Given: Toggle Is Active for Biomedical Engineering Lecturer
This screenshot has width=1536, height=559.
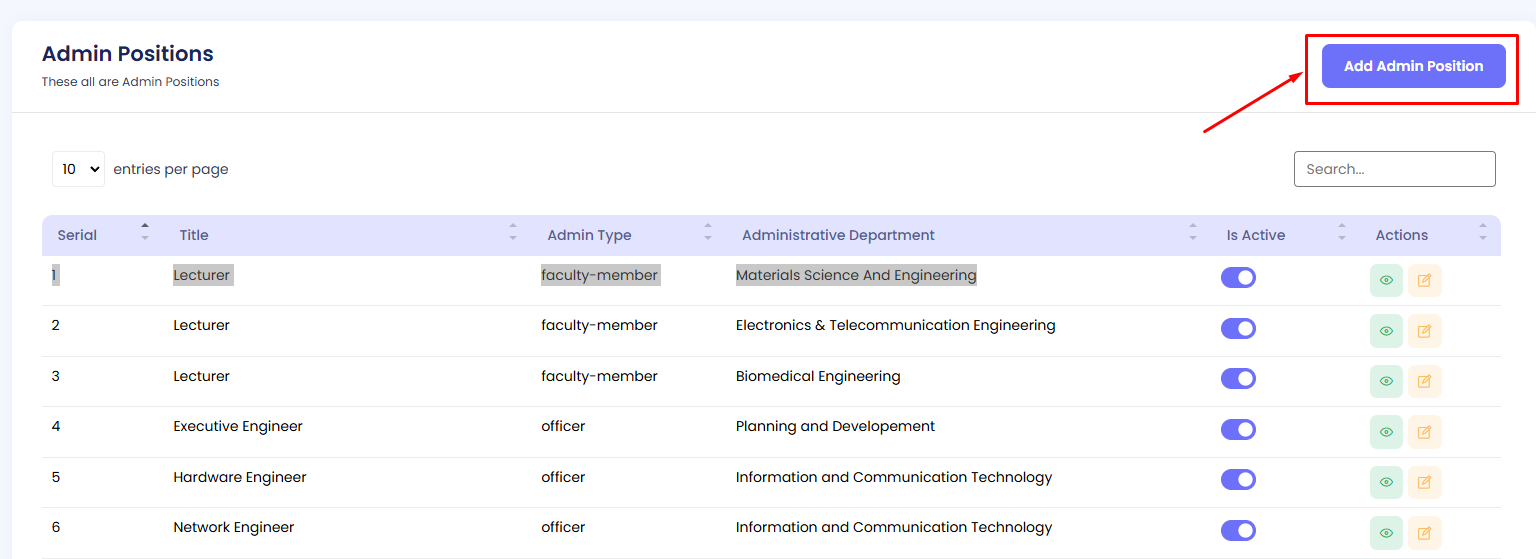Looking at the screenshot, I should pos(1238,378).
